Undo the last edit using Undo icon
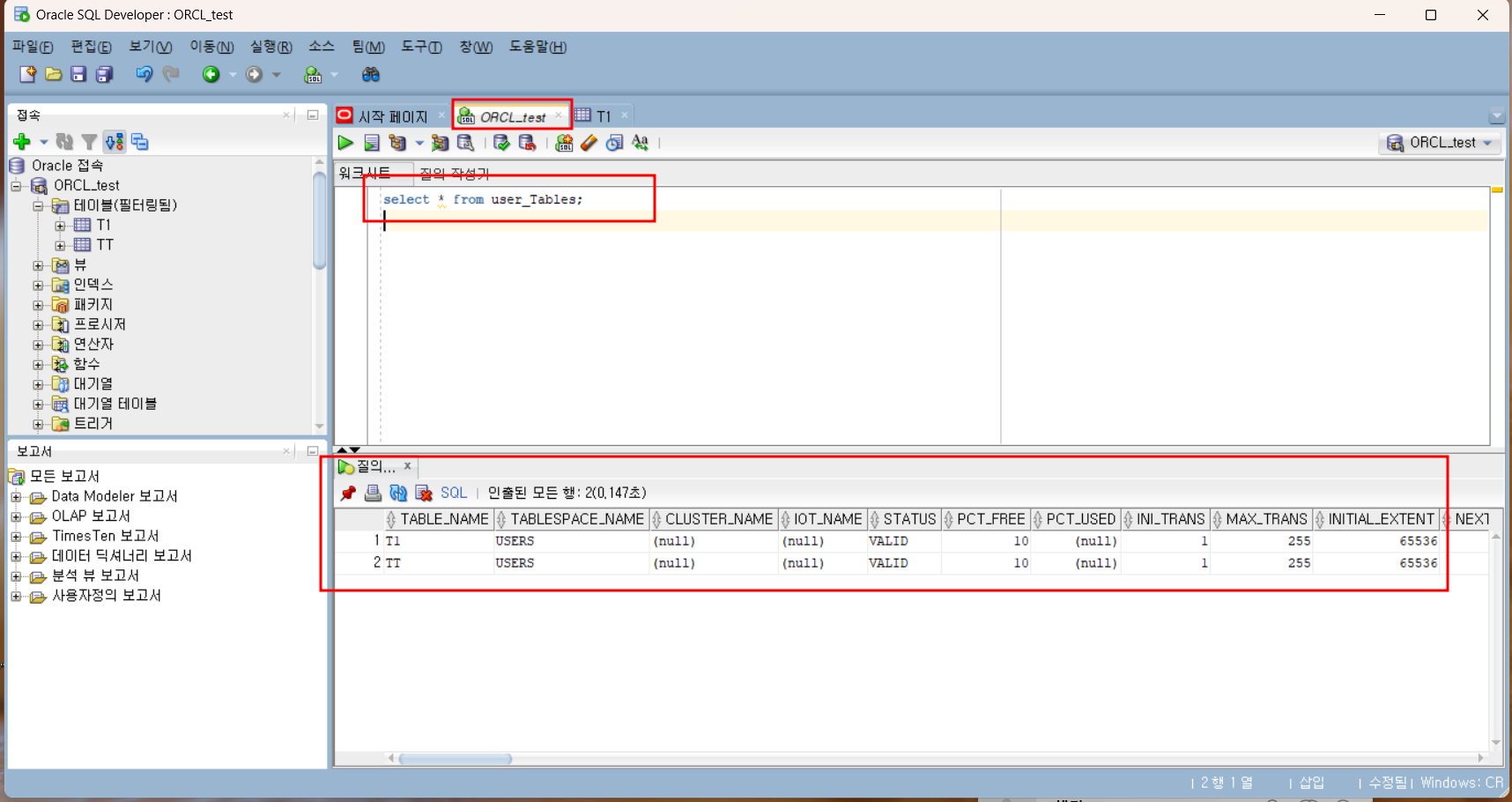 (144, 75)
